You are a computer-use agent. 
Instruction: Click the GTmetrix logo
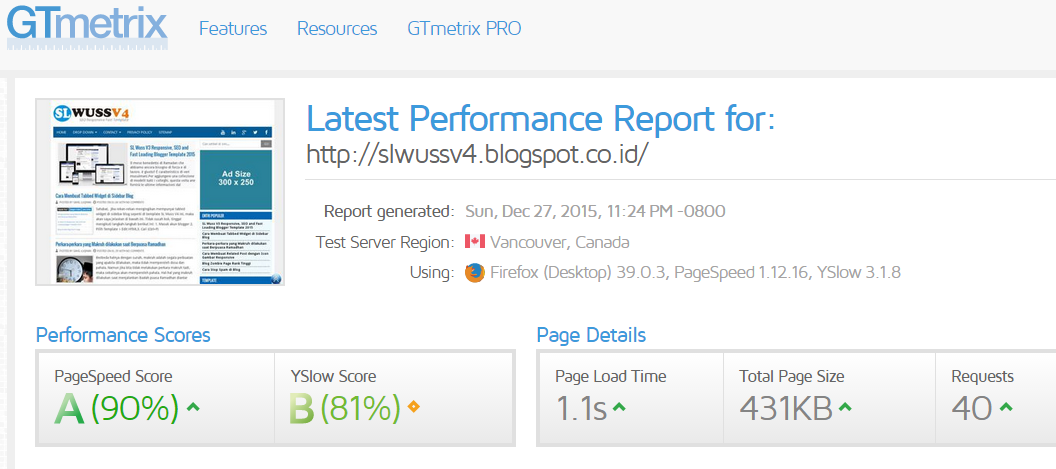(87, 25)
